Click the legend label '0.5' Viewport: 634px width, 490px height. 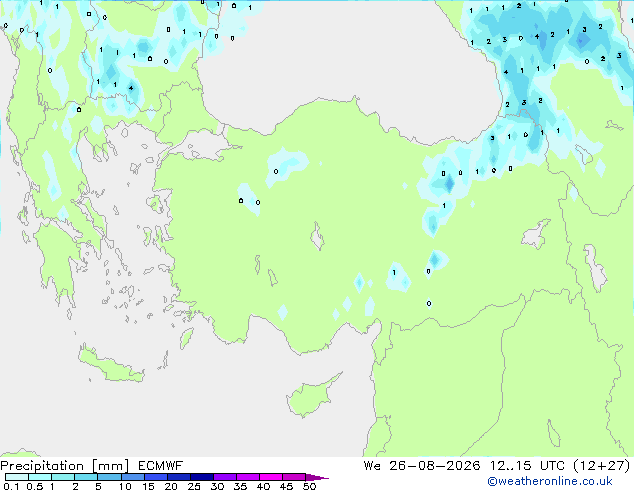pyautogui.click(x=35, y=486)
